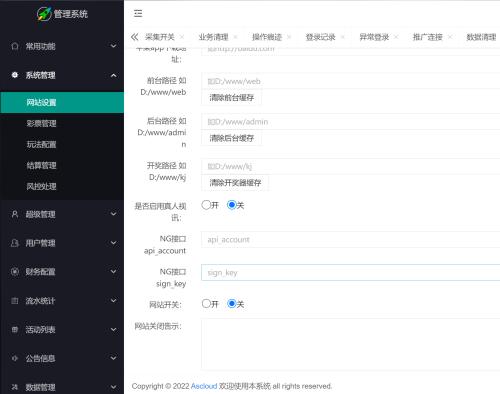
Task: Expand the 活动列表 menu chevron
Action: click(114, 329)
